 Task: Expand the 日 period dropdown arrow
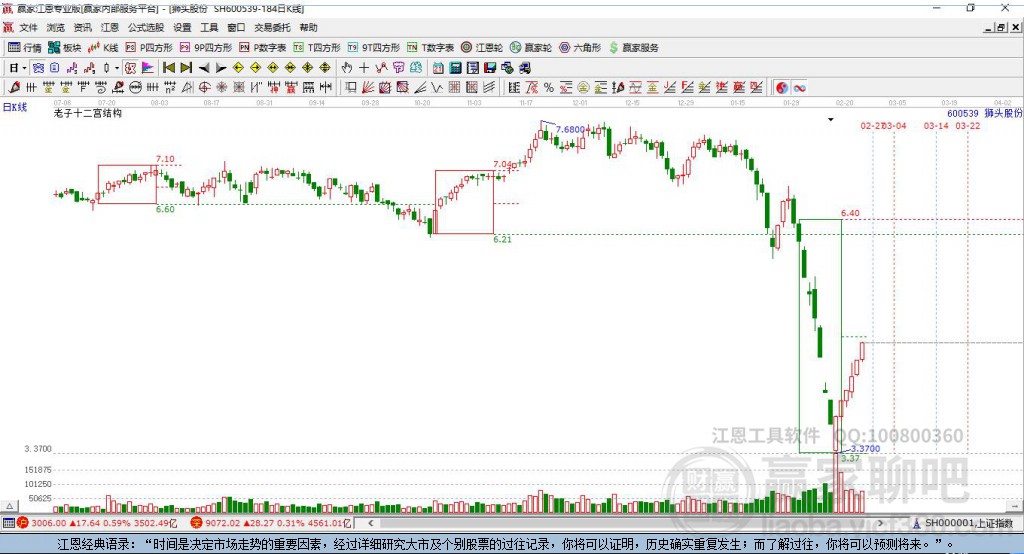pyautogui.click(x=24, y=68)
